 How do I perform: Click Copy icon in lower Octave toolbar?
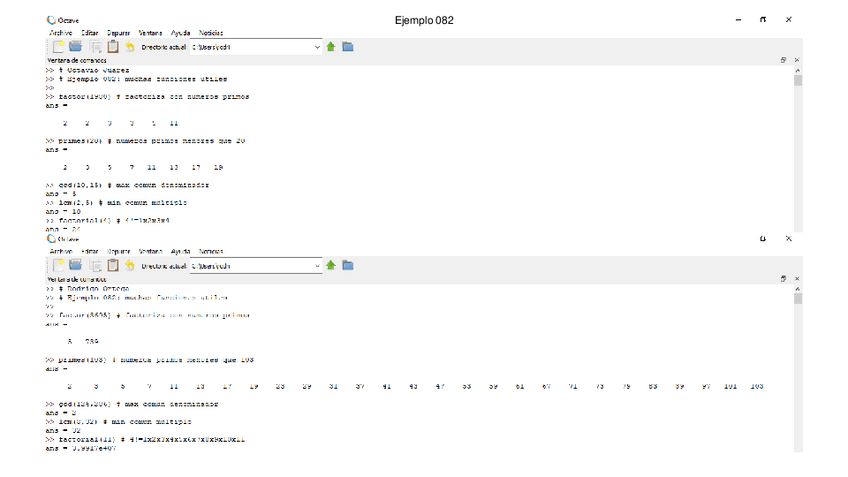click(95, 265)
